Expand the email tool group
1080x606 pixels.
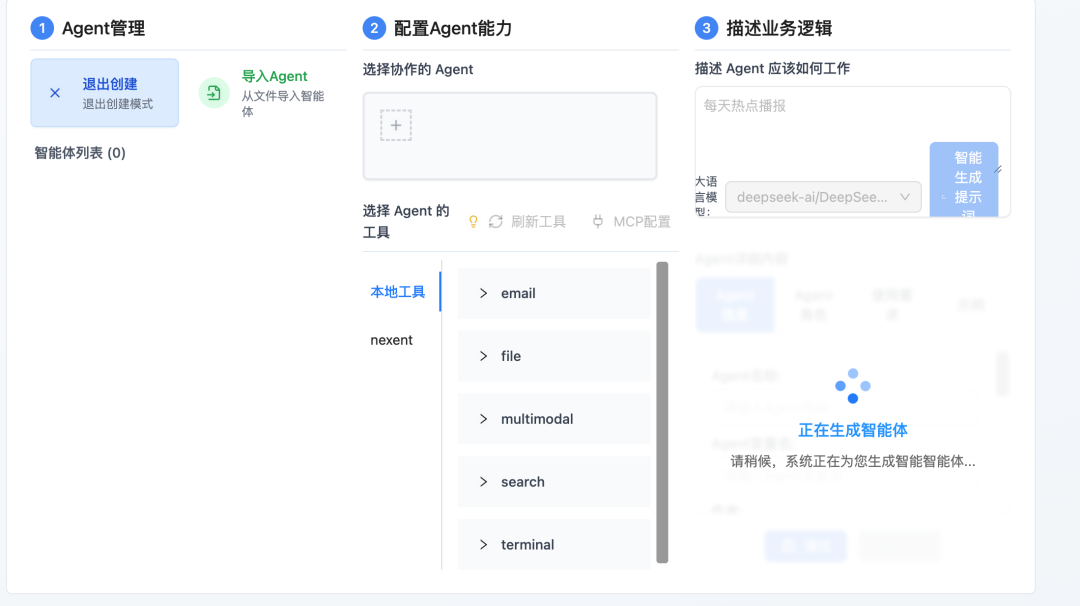point(554,293)
